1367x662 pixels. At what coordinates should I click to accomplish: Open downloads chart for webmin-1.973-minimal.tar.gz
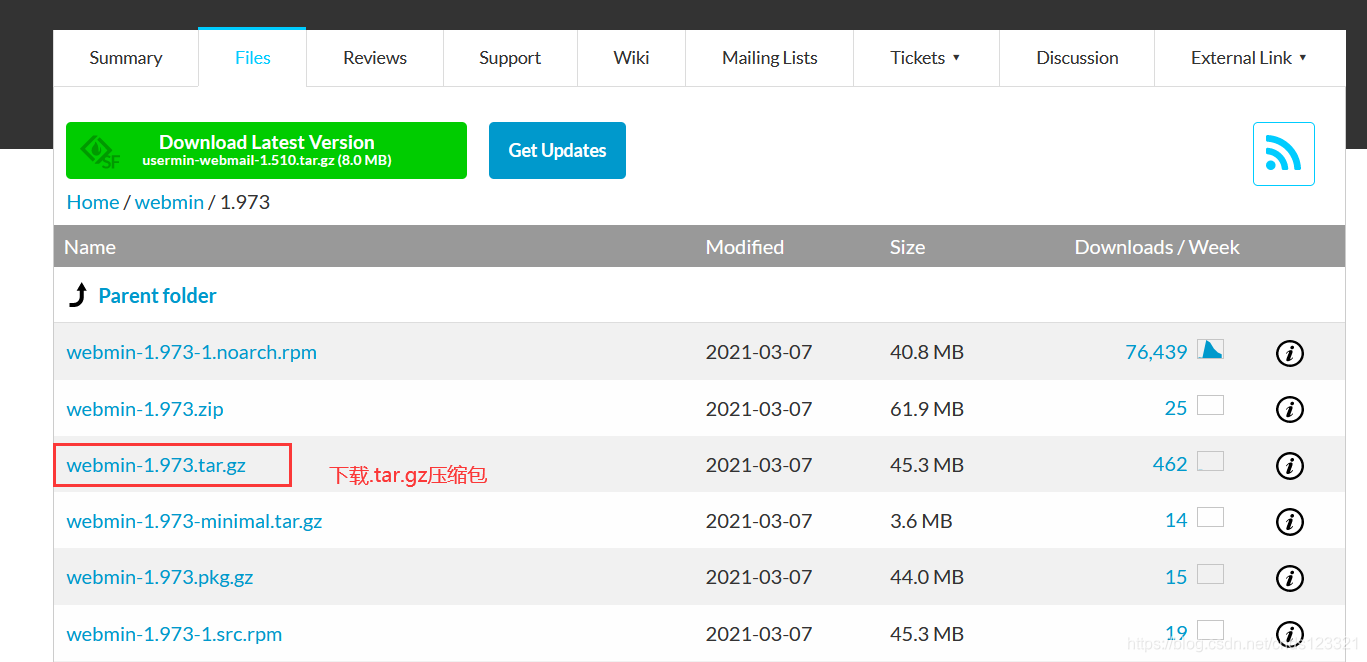click(x=1210, y=517)
